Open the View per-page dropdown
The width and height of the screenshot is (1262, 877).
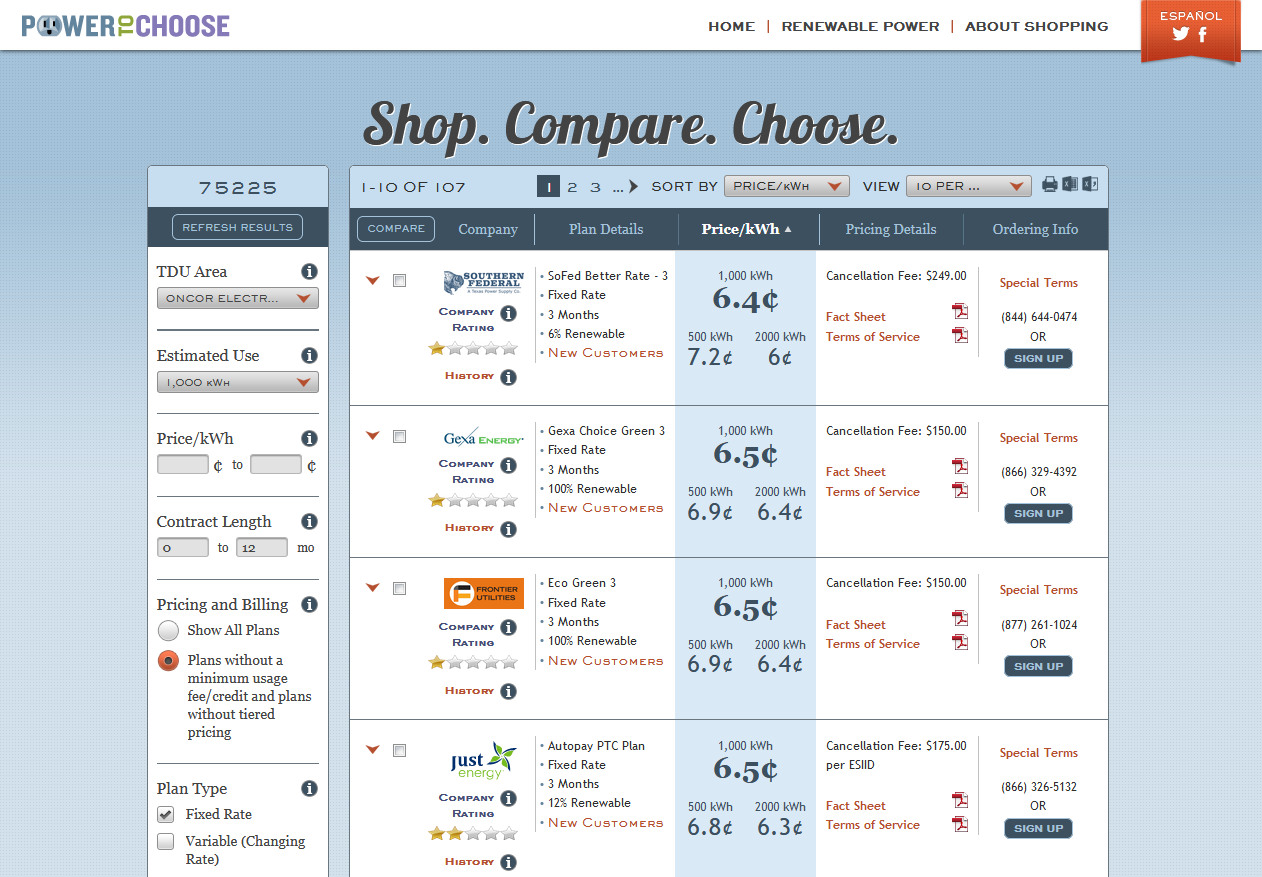(969, 186)
